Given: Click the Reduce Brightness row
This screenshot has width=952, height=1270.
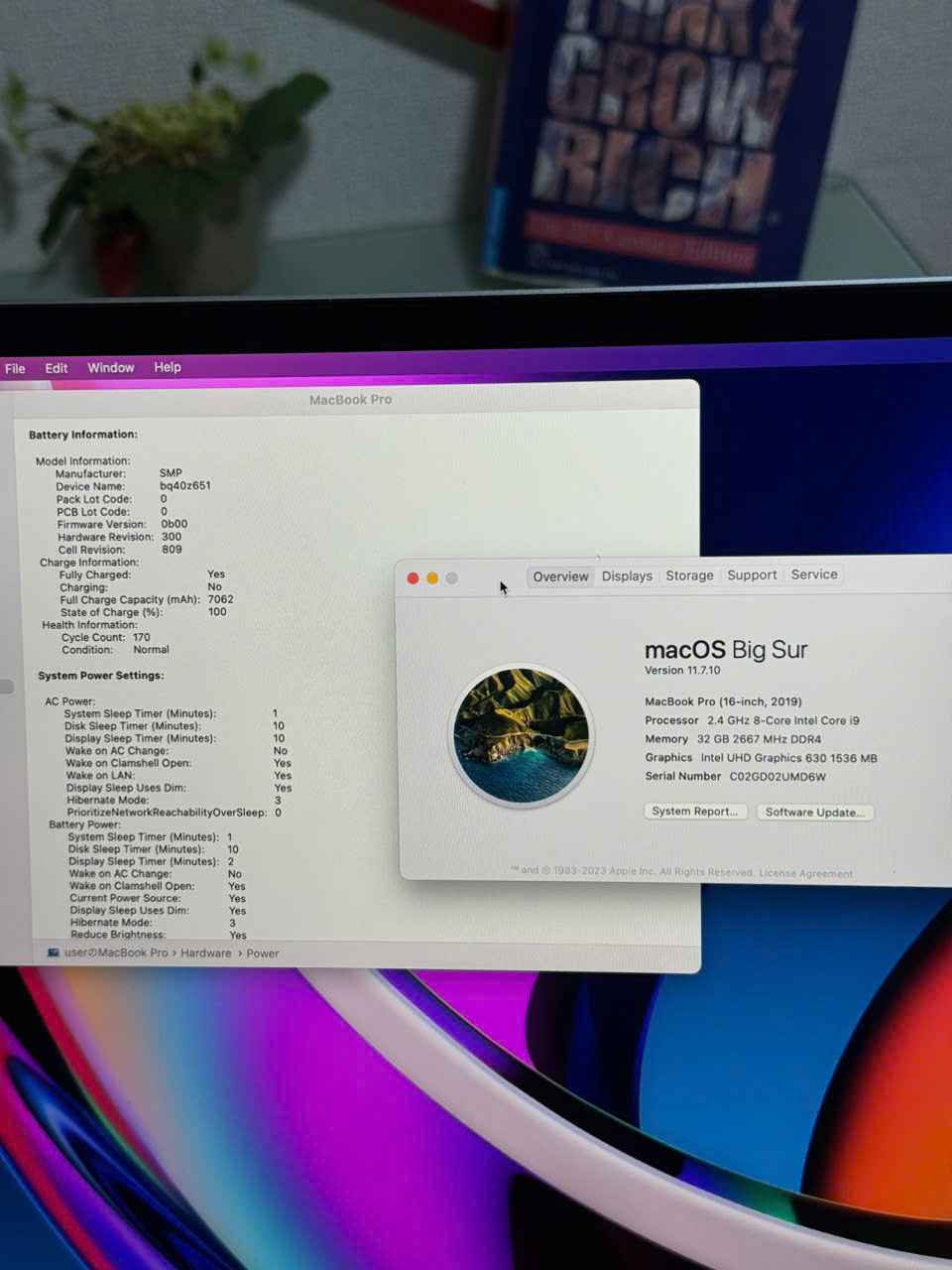Looking at the screenshot, I should pyautogui.click(x=159, y=935).
